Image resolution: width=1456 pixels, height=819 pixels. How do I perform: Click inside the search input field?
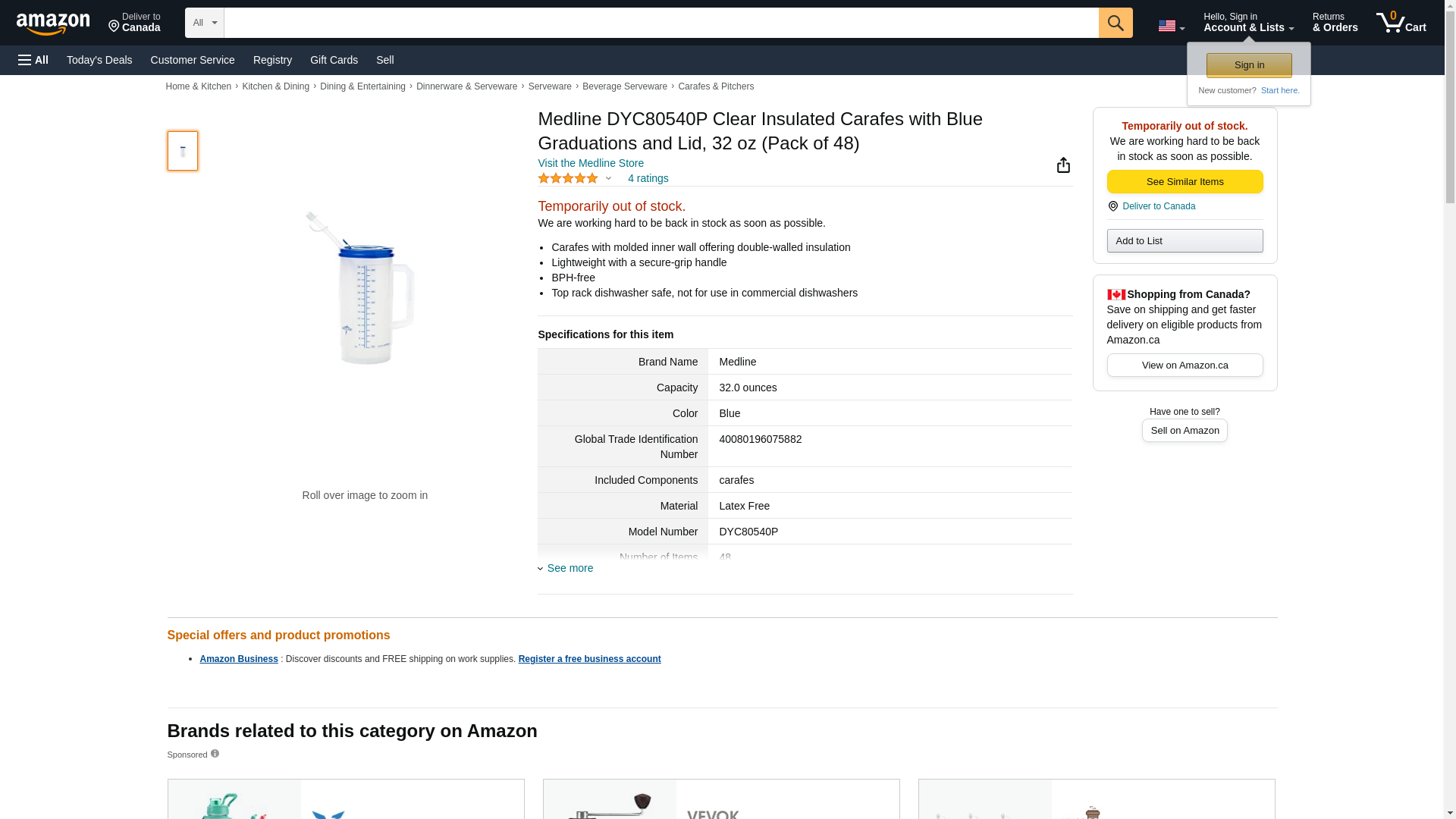tap(661, 23)
